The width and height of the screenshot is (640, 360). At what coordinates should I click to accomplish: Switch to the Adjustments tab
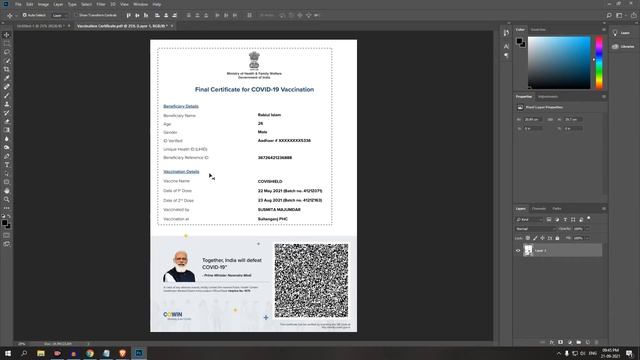coord(548,97)
